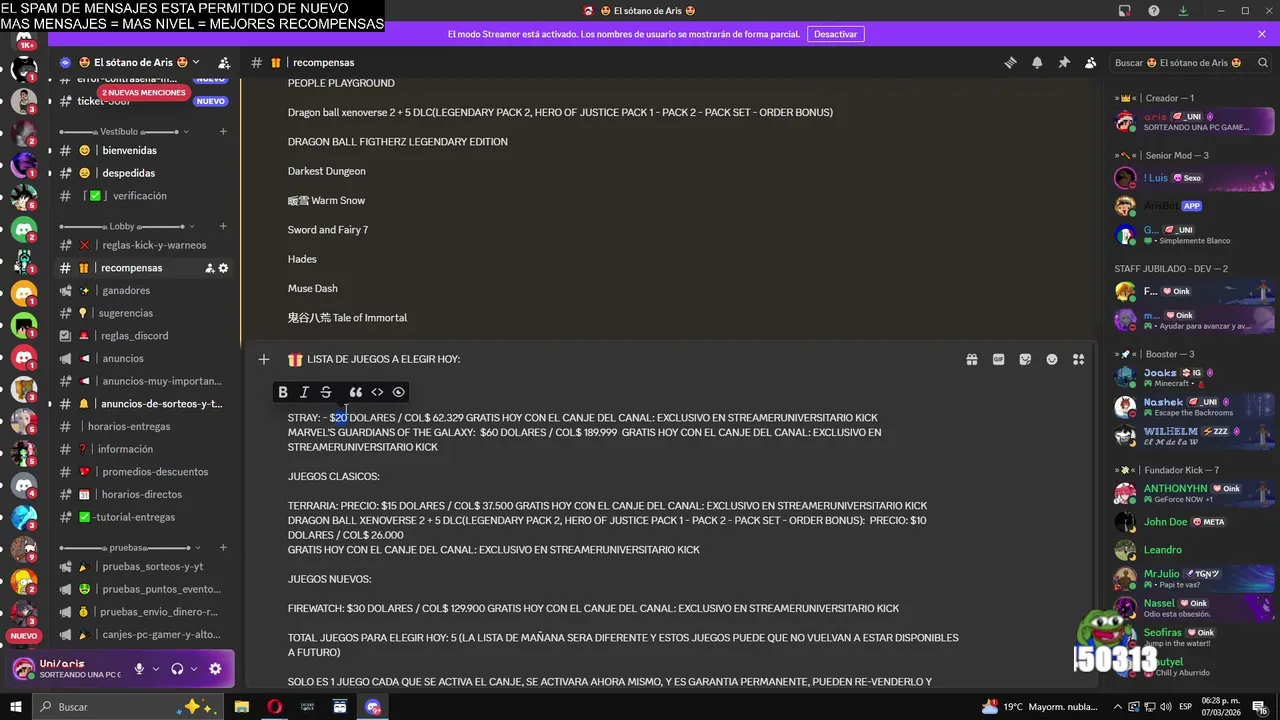Open the bienvenidas channel
Viewport: 1280px width, 720px height.
[143, 150]
